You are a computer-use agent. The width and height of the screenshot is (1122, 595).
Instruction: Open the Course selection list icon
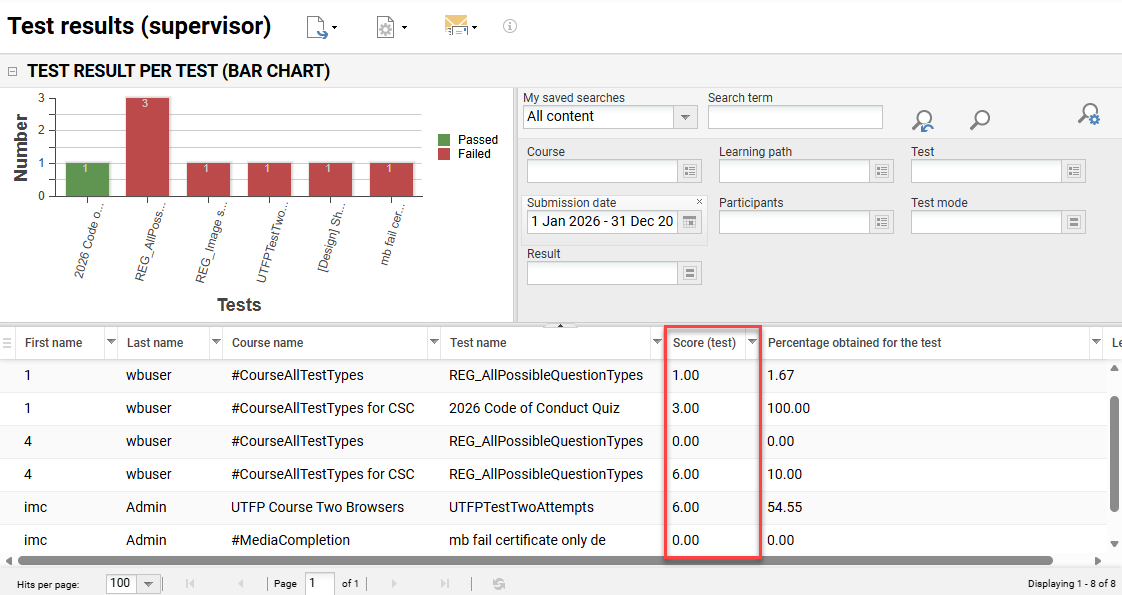pyautogui.click(x=690, y=171)
